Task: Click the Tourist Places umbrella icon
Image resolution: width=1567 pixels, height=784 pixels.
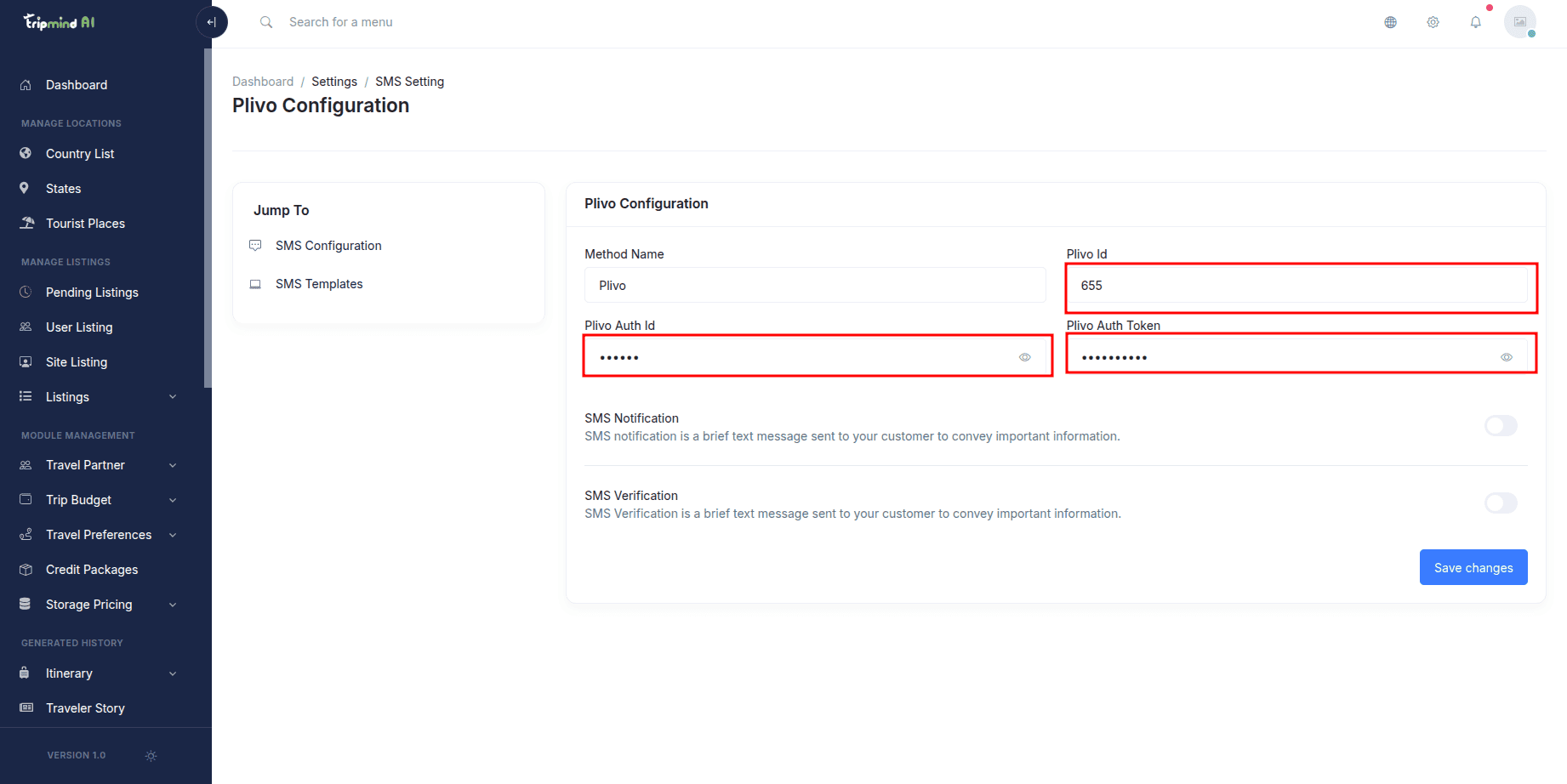Action: click(x=27, y=223)
